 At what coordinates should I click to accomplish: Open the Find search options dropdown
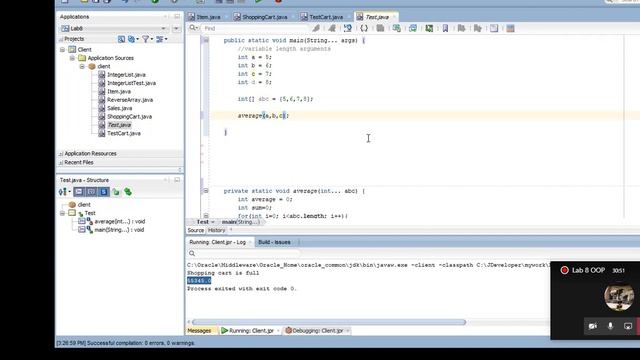(193, 28)
